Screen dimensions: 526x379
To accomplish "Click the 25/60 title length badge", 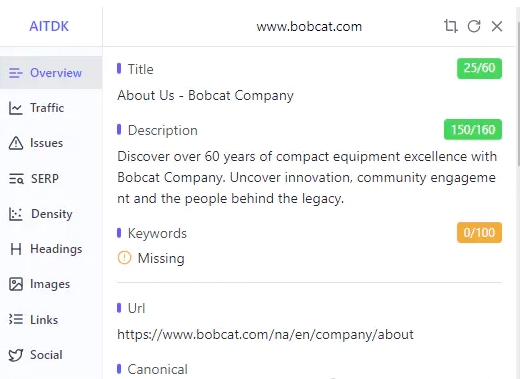I will tap(479, 68).
